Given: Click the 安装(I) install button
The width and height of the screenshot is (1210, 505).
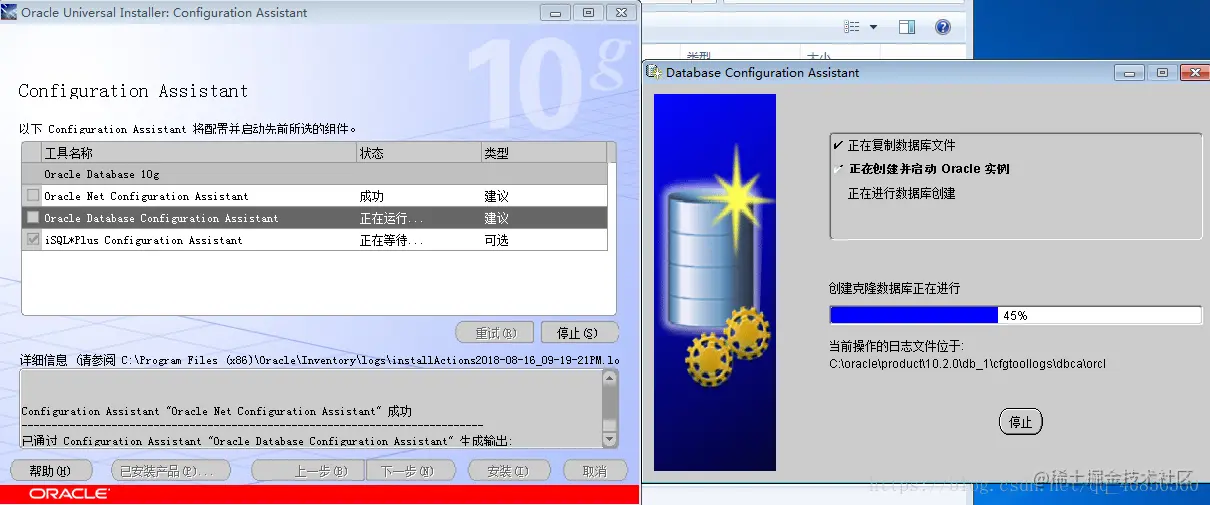Looking at the screenshot, I should [507, 471].
